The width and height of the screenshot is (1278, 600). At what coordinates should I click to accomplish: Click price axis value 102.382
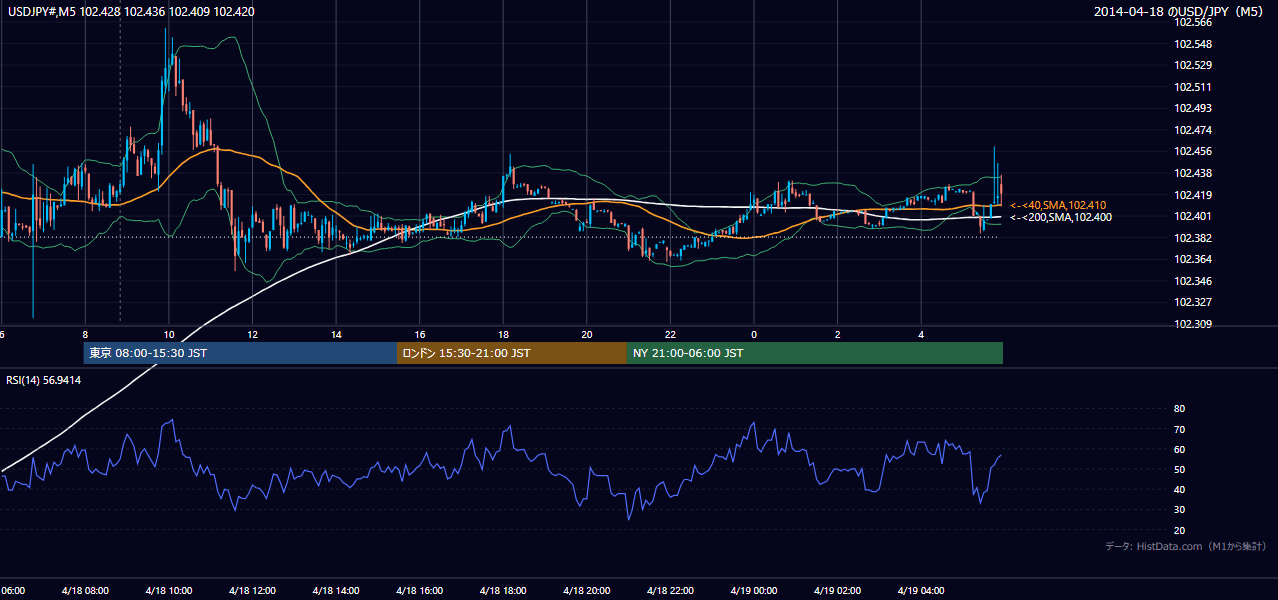click(x=1192, y=238)
